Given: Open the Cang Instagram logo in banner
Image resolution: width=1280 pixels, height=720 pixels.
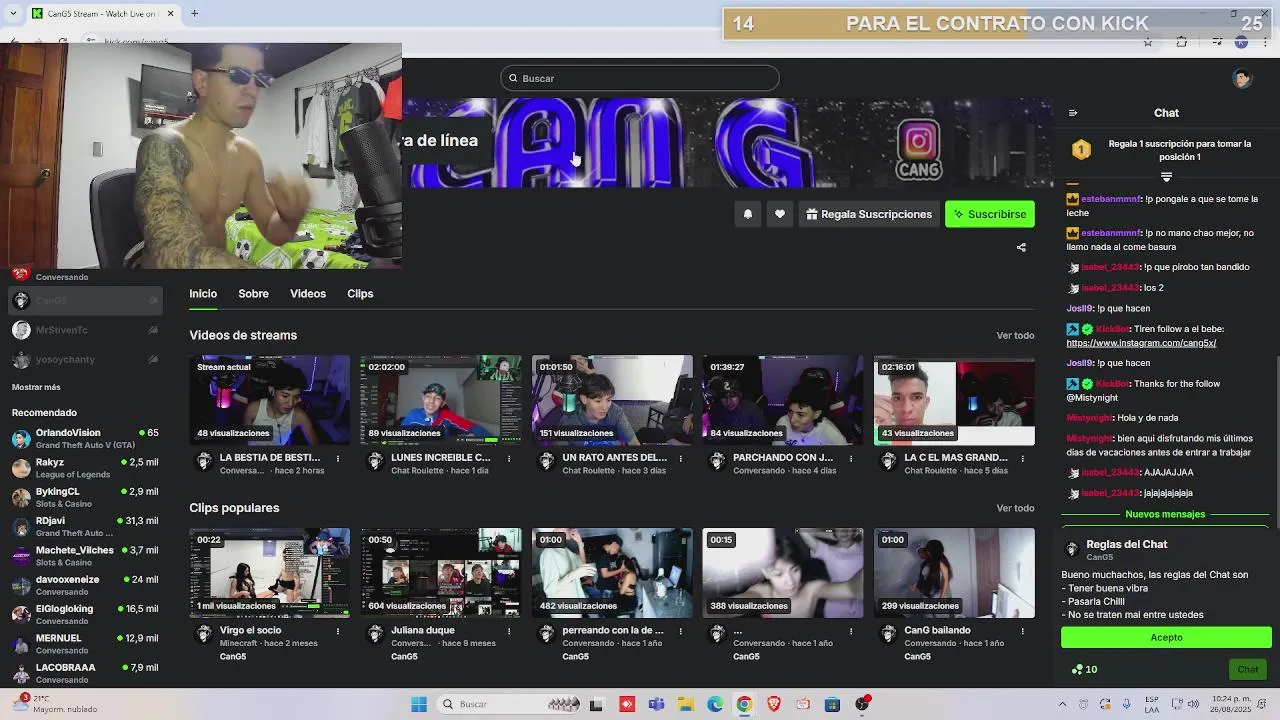Looking at the screenshot, I should tap(918, 149).
